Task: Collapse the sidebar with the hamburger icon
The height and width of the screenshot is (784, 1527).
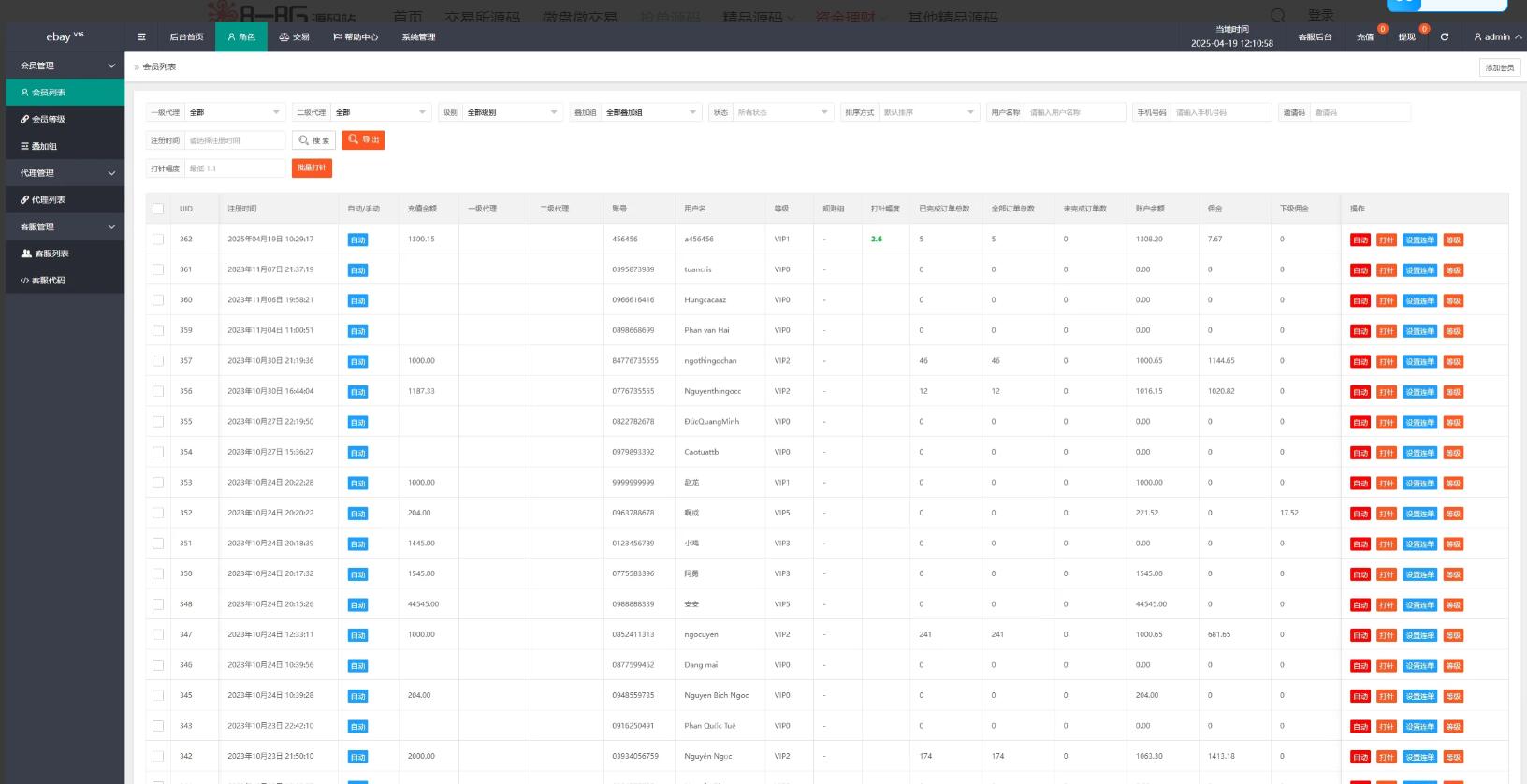Action: 141,37
